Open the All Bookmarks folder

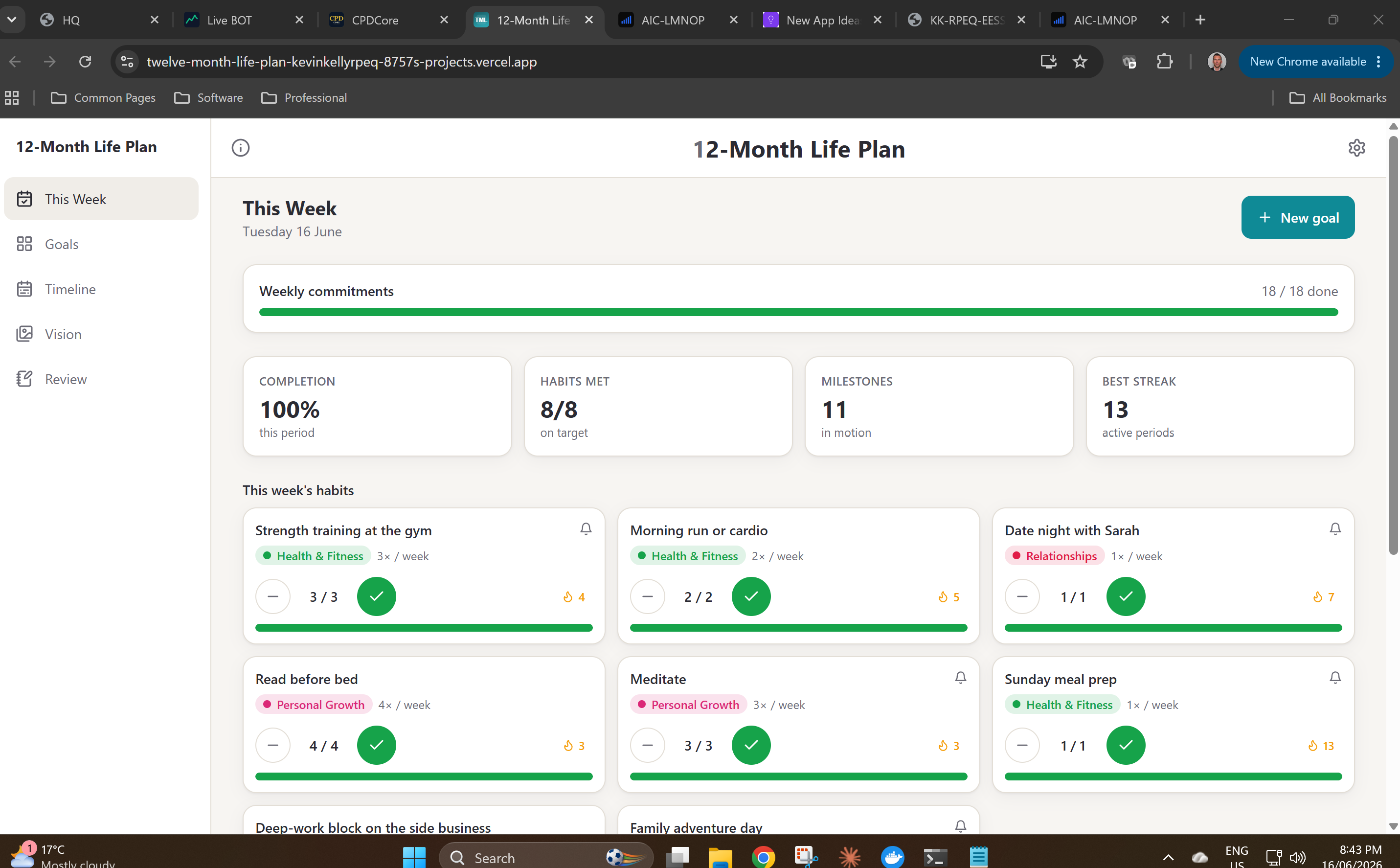click(1337, 97)
